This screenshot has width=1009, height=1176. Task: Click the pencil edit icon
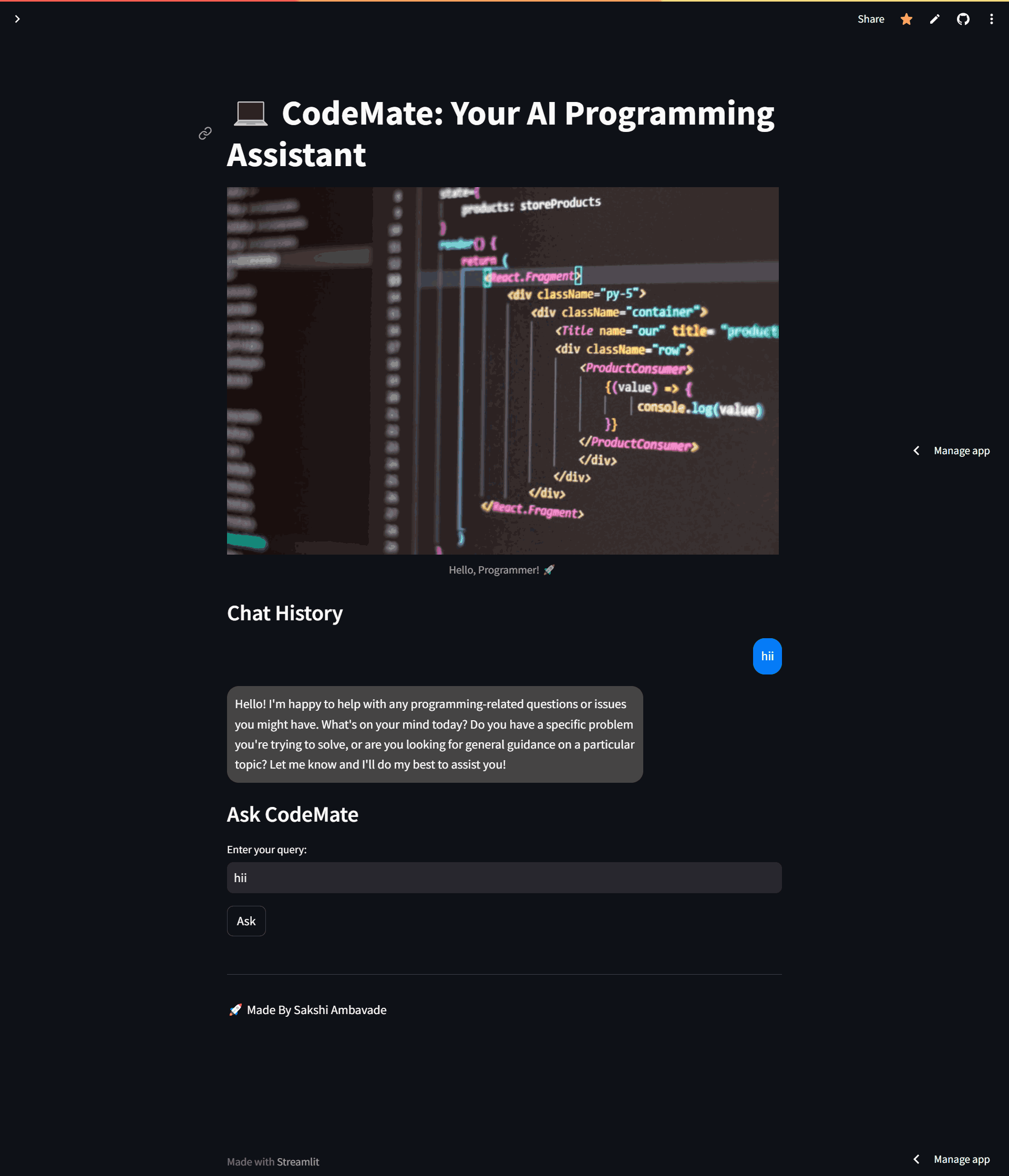click(935, 19)
